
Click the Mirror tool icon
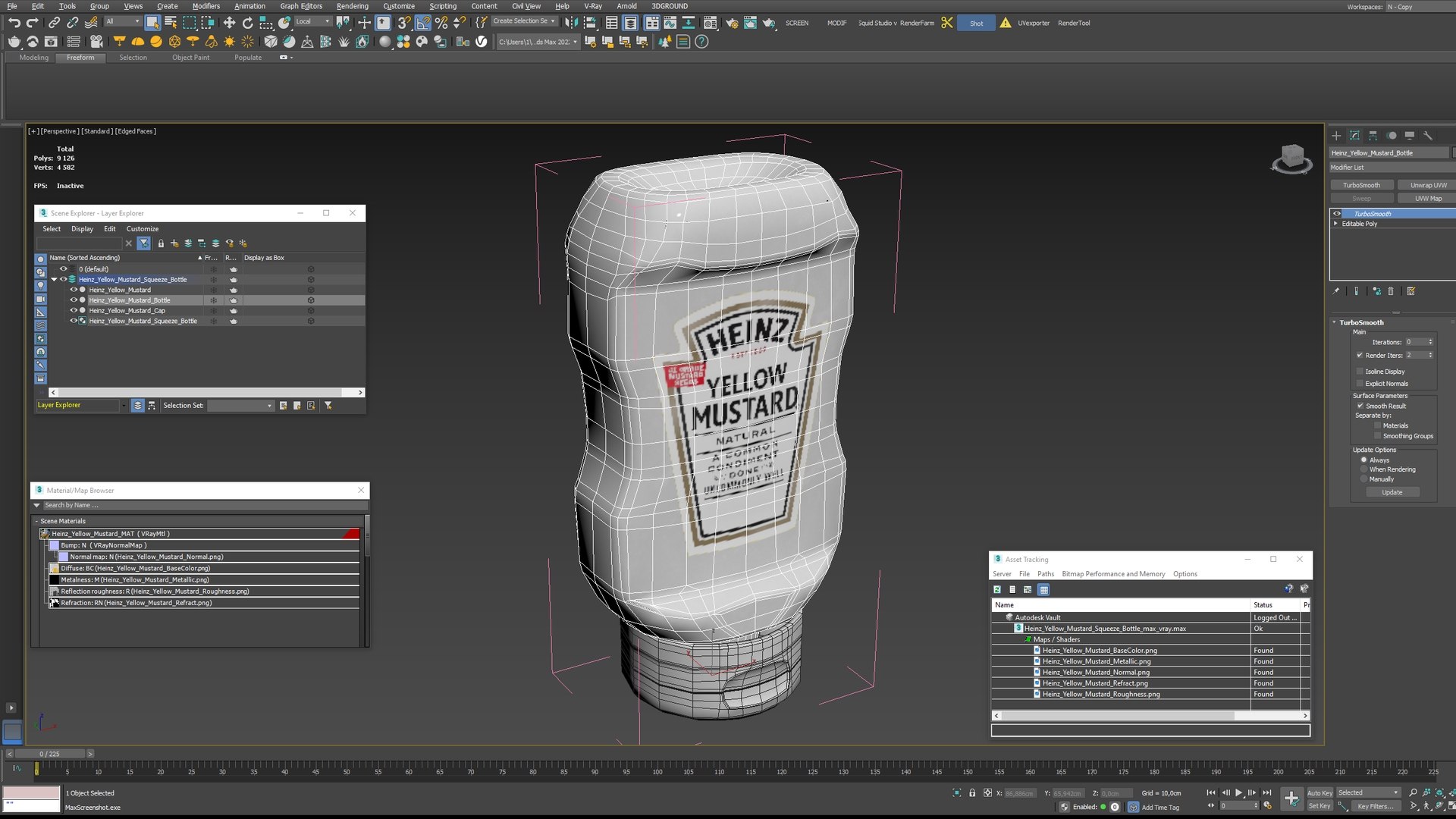pyautogui.click(x=571, y=23)
